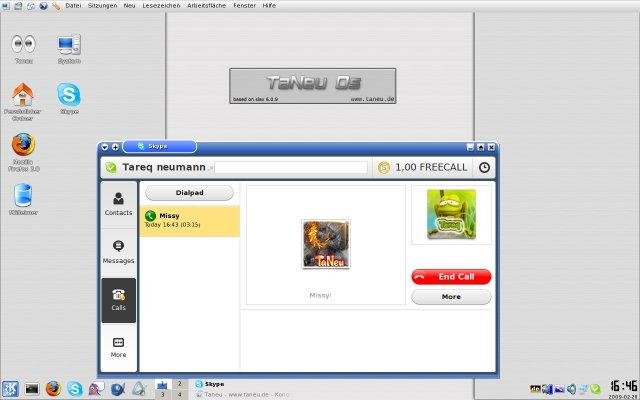The height and width of the screenshot is (400, 640).
Task: Open the Pidgin messenger taskbar icon
Action: tap(96, 389)
